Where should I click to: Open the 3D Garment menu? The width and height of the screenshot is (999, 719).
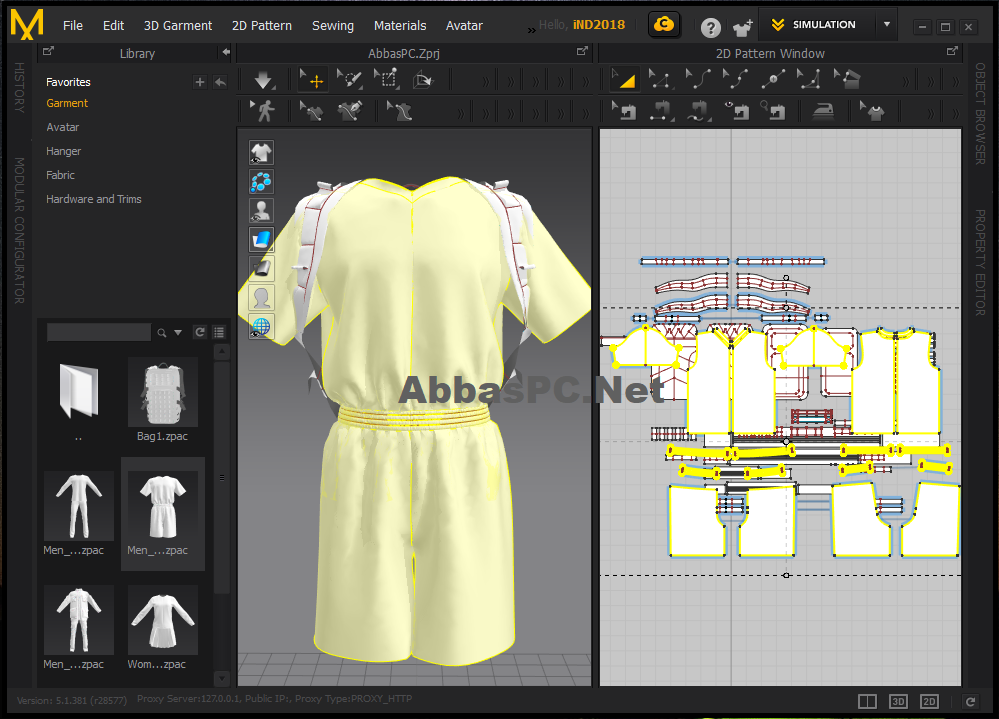178,25
